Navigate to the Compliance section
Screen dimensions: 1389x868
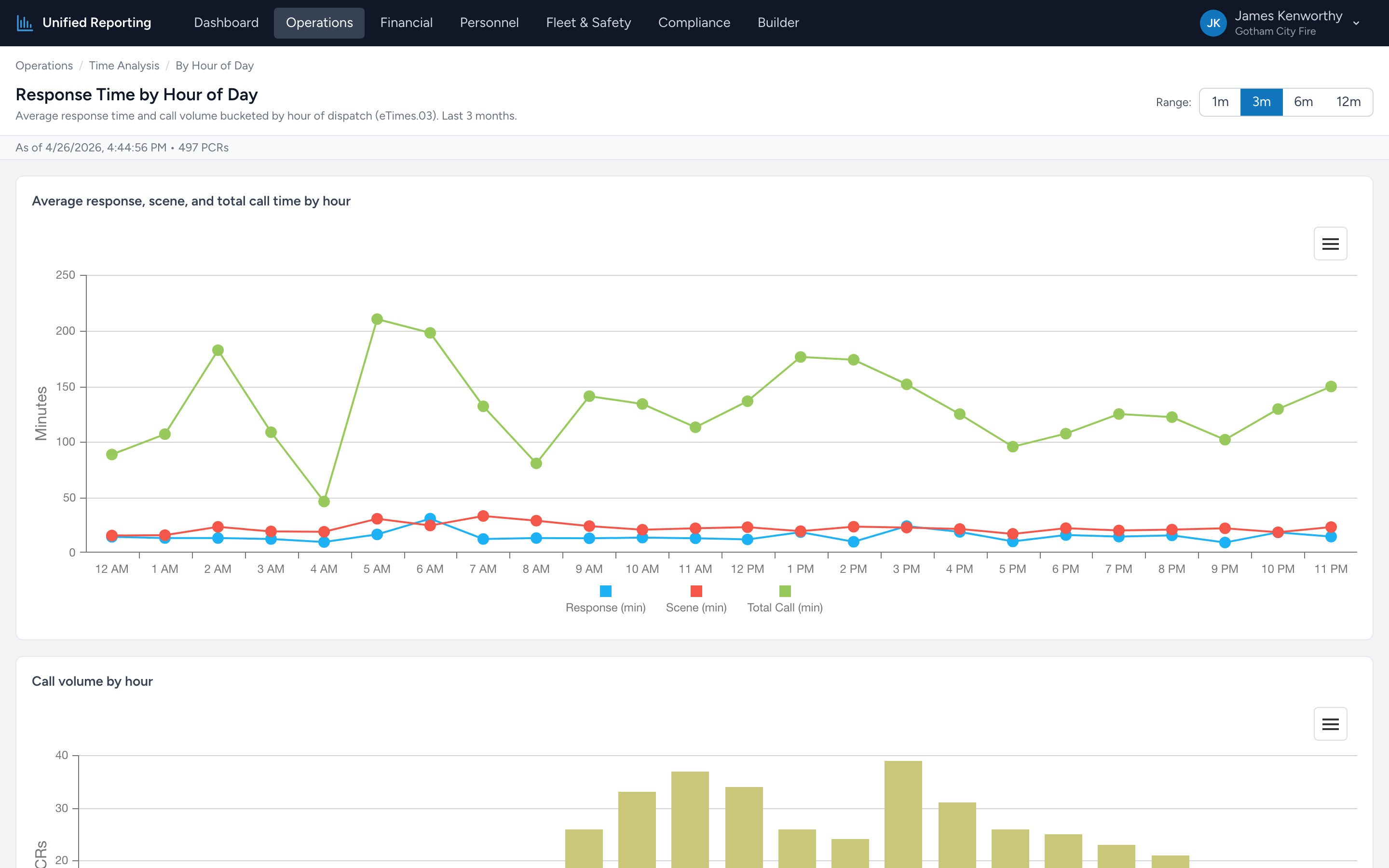[694, 23]
